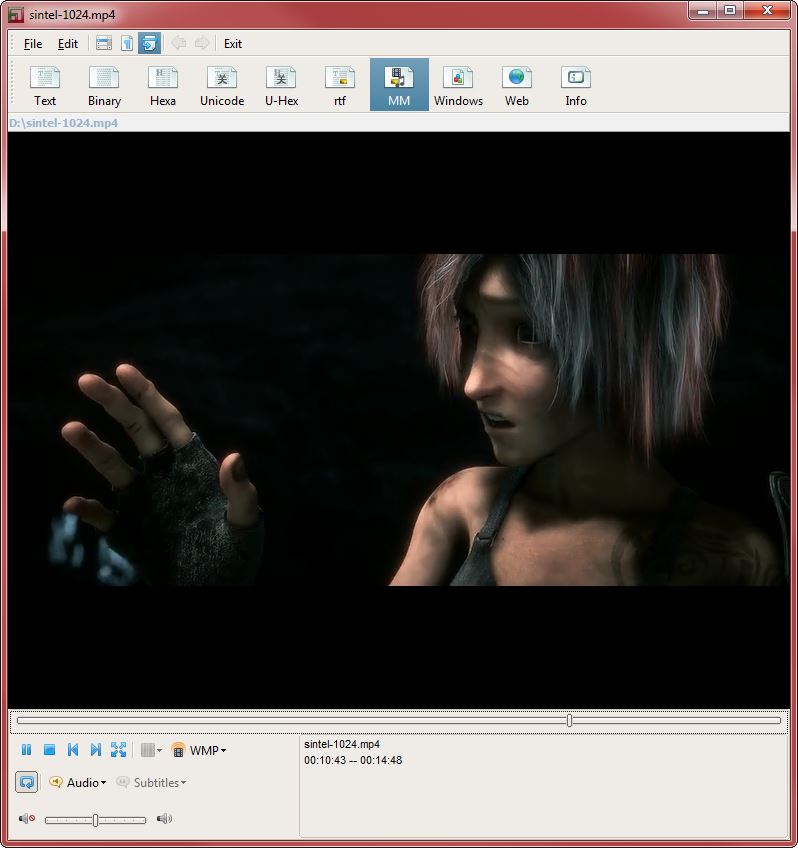This screenshot has height=848, width=798.
Task: Toggle the repeat loop button
Action: coord(26,782)
